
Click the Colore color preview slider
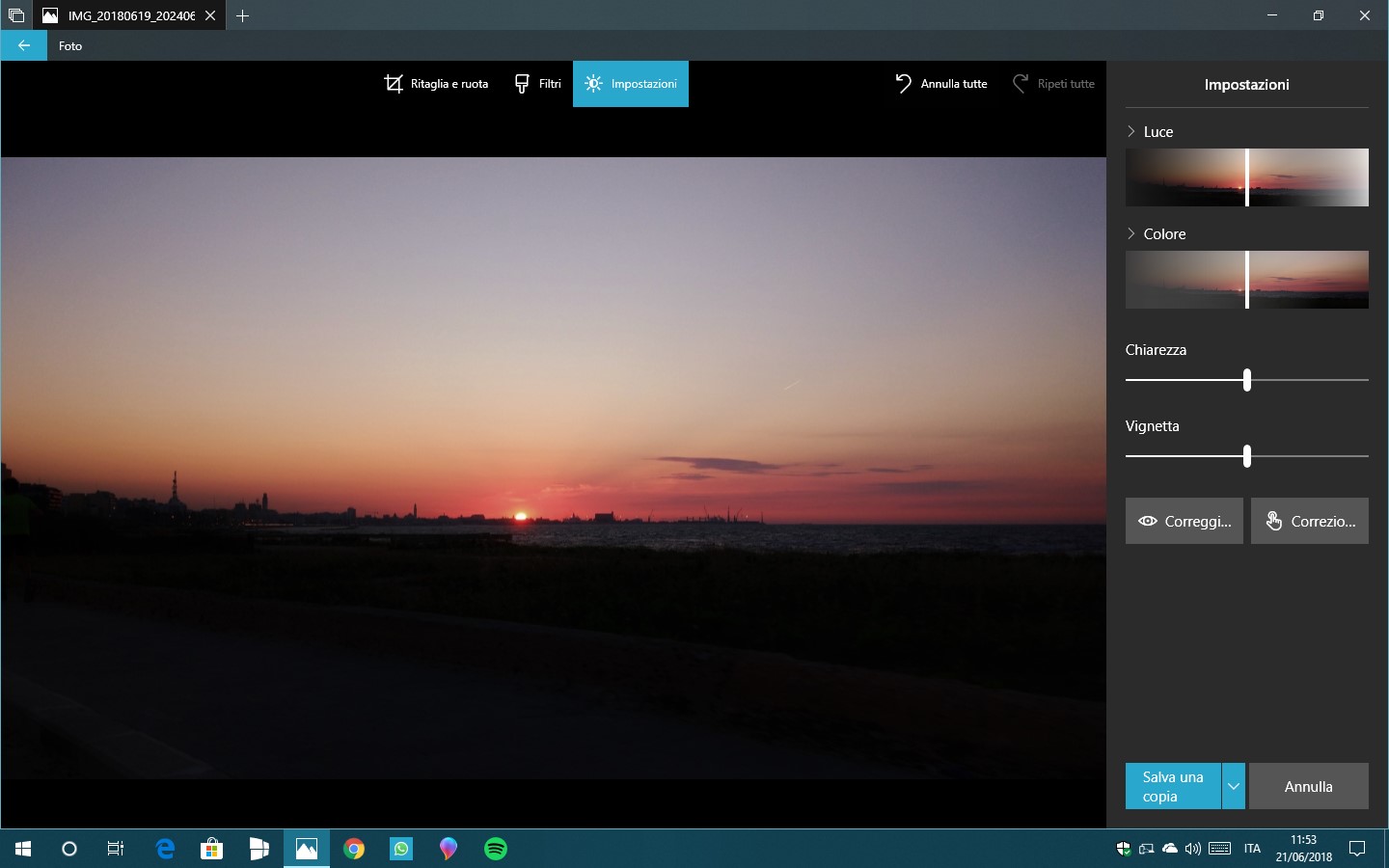point(1247,280)
